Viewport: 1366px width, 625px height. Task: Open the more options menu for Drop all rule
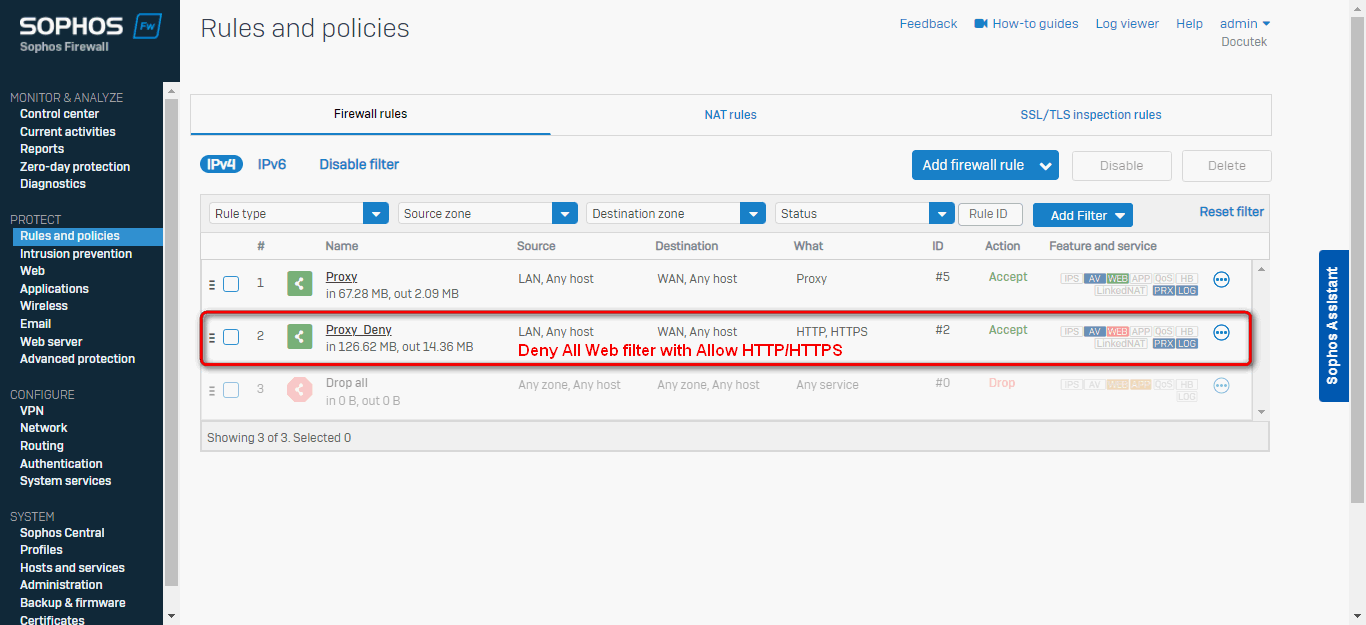pos(1221,385)
